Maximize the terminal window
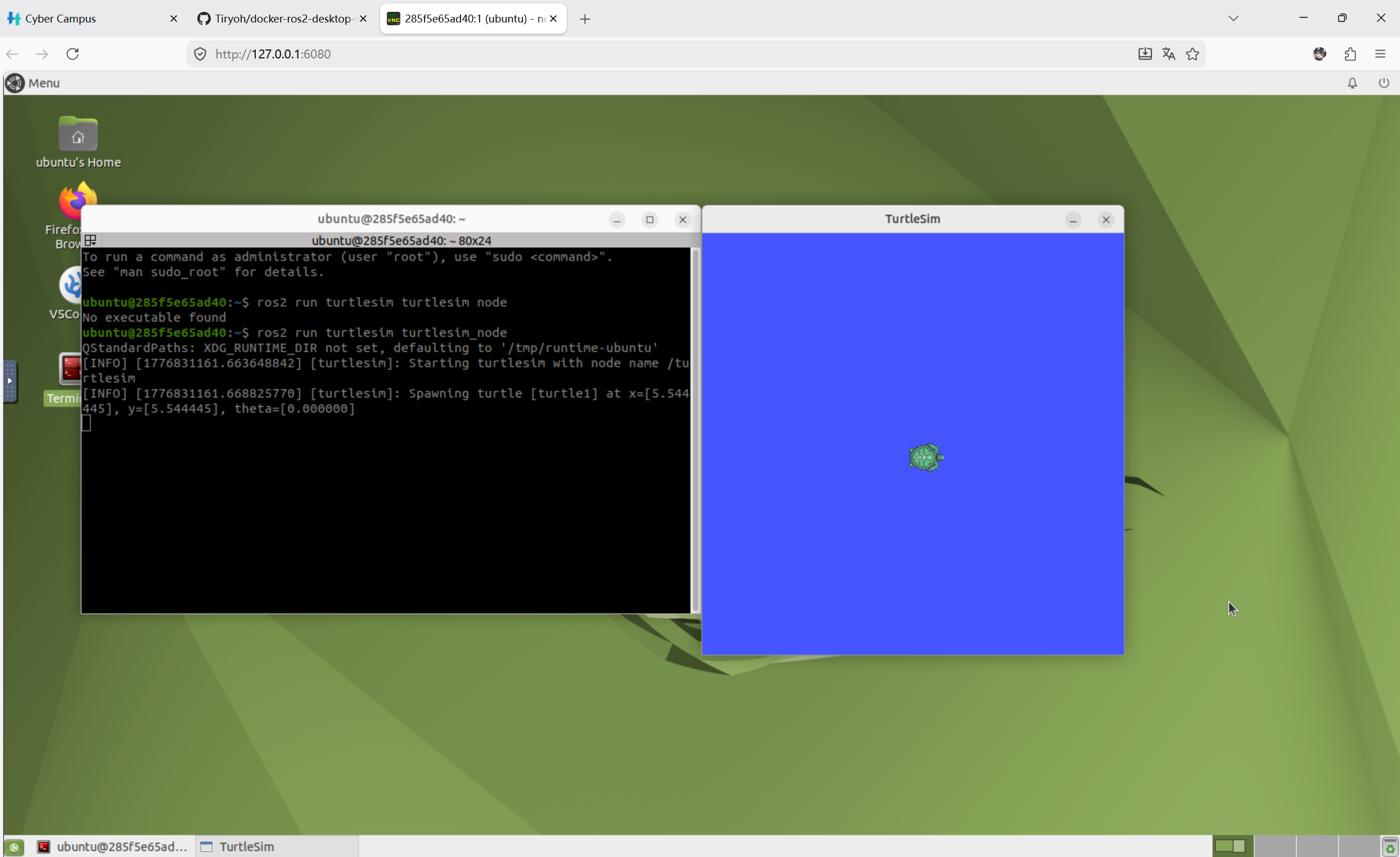This screenshot has height=857, width=1400. (x=650, y=220)
